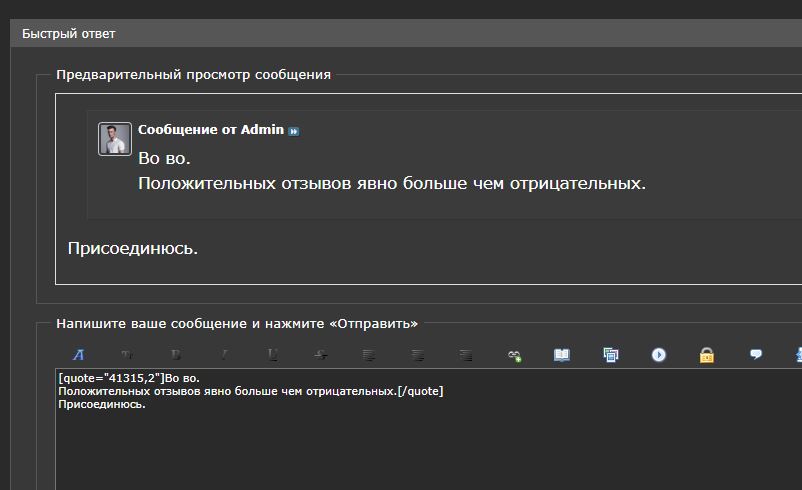Click the speech bubble quote icon
The width and height of the screenshot is (802, 490).
[x=756, y=354]
